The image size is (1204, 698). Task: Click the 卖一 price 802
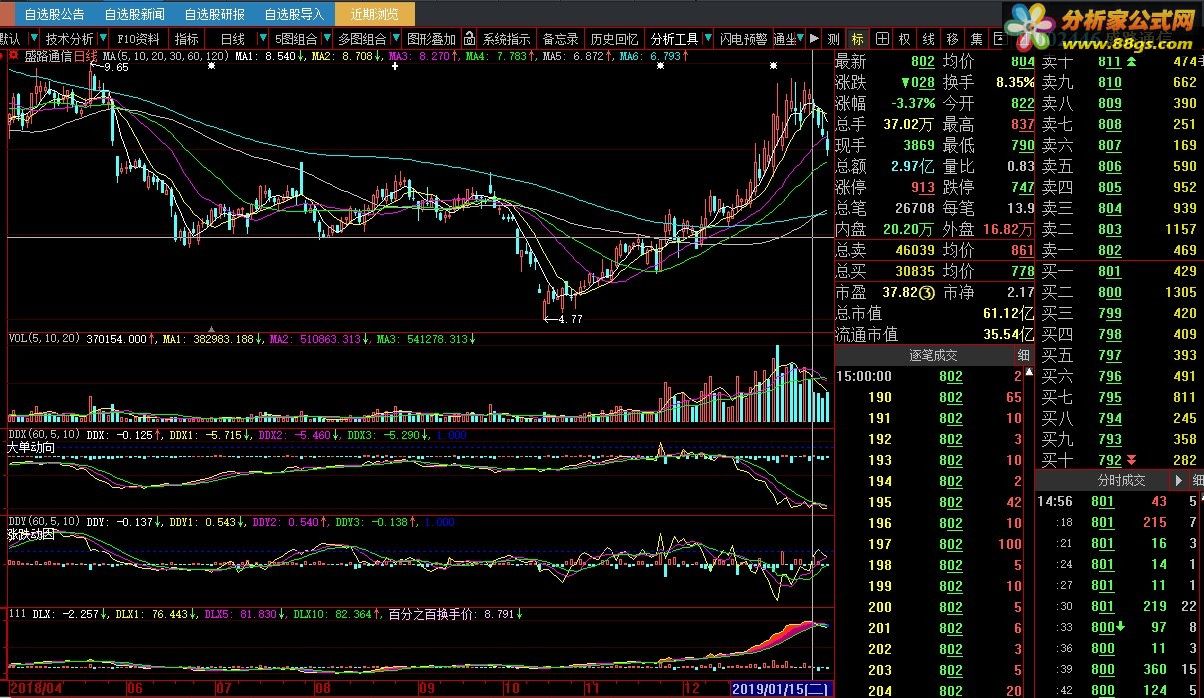(x=1109, y=250)
